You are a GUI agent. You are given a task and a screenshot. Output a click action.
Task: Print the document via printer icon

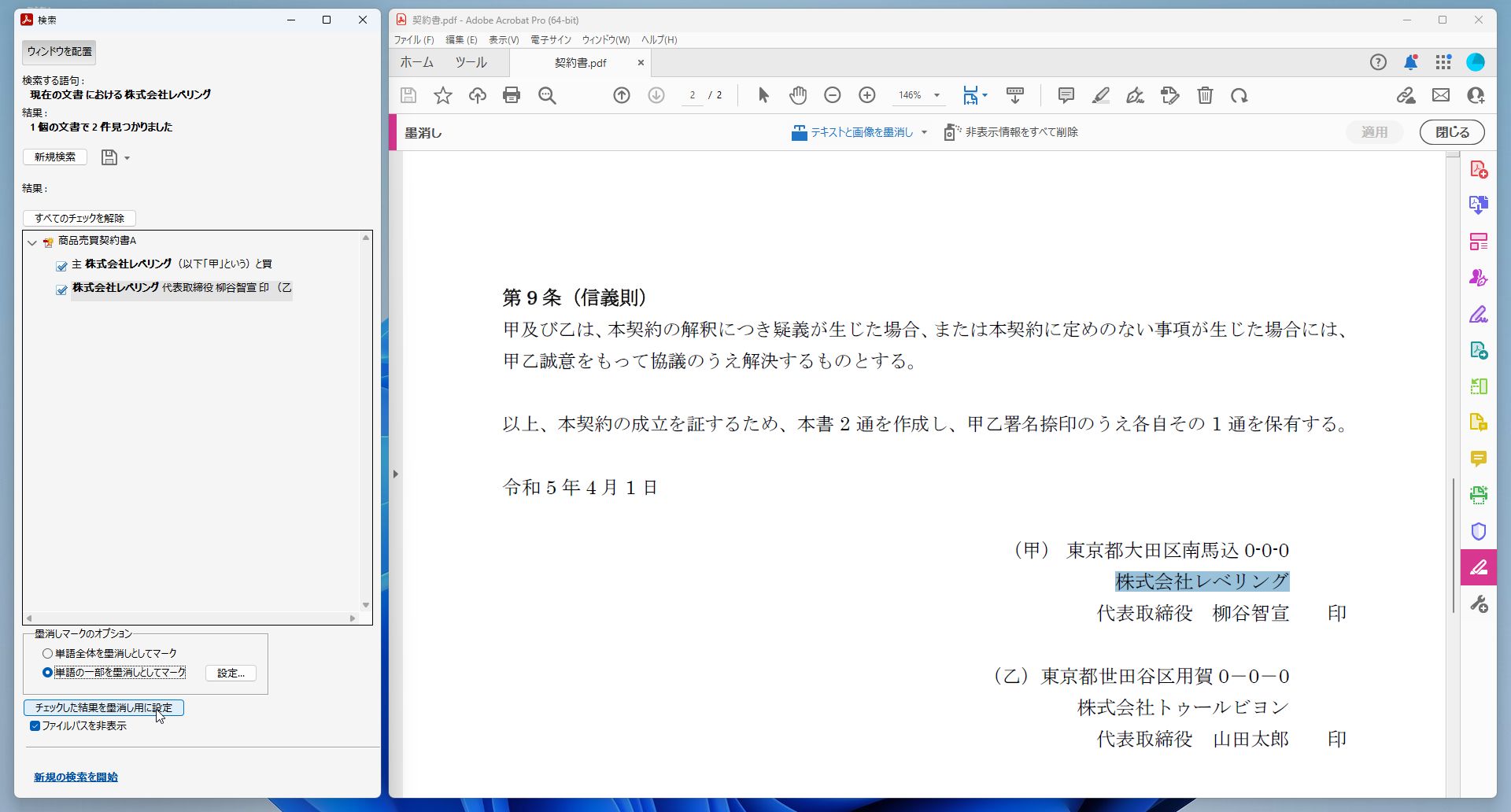[512, 94]
